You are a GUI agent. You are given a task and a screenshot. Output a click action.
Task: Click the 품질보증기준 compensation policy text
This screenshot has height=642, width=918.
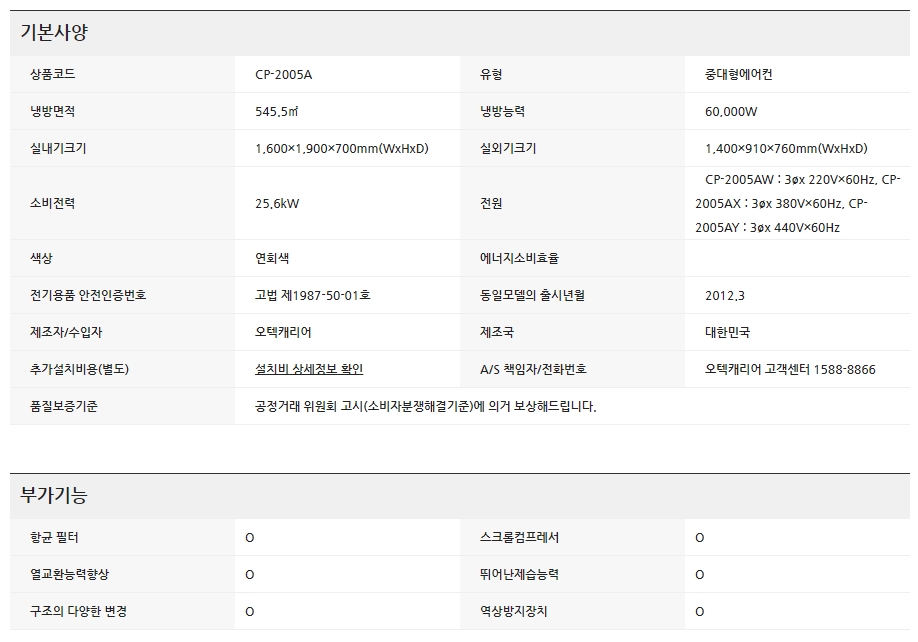point(426,406)
